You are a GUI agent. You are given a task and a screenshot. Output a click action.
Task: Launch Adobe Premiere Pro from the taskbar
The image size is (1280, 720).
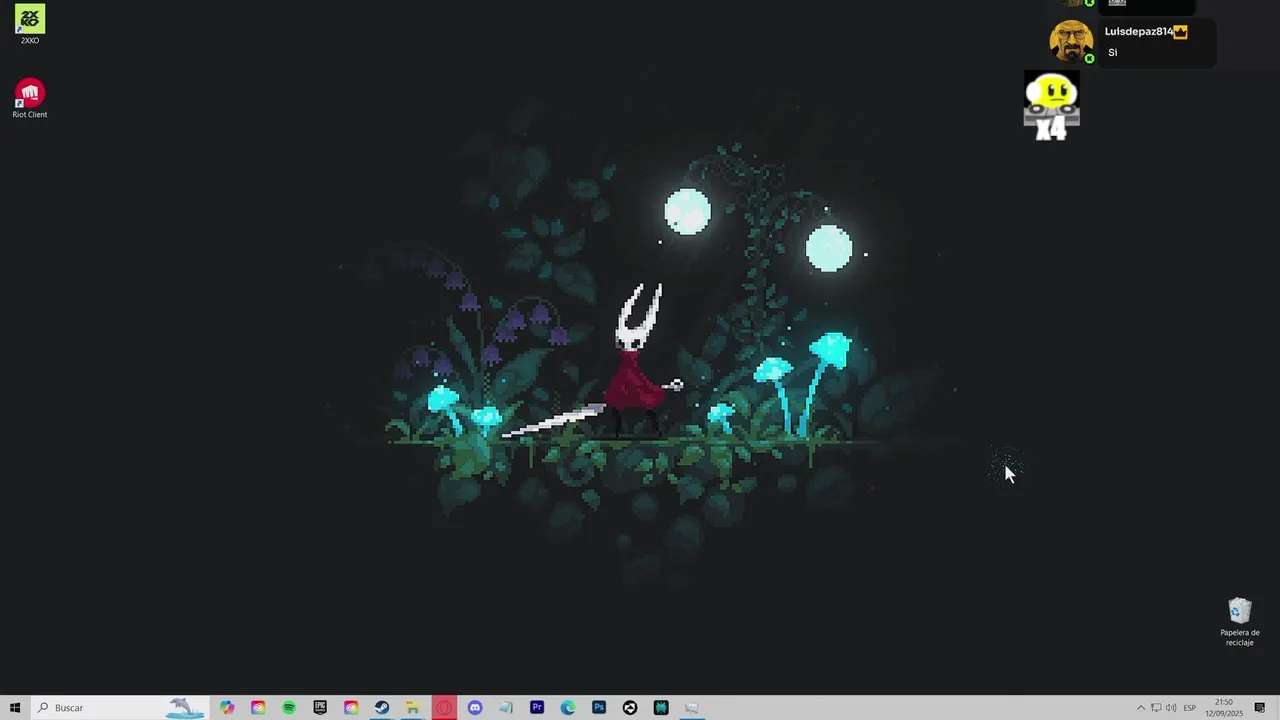537,708
